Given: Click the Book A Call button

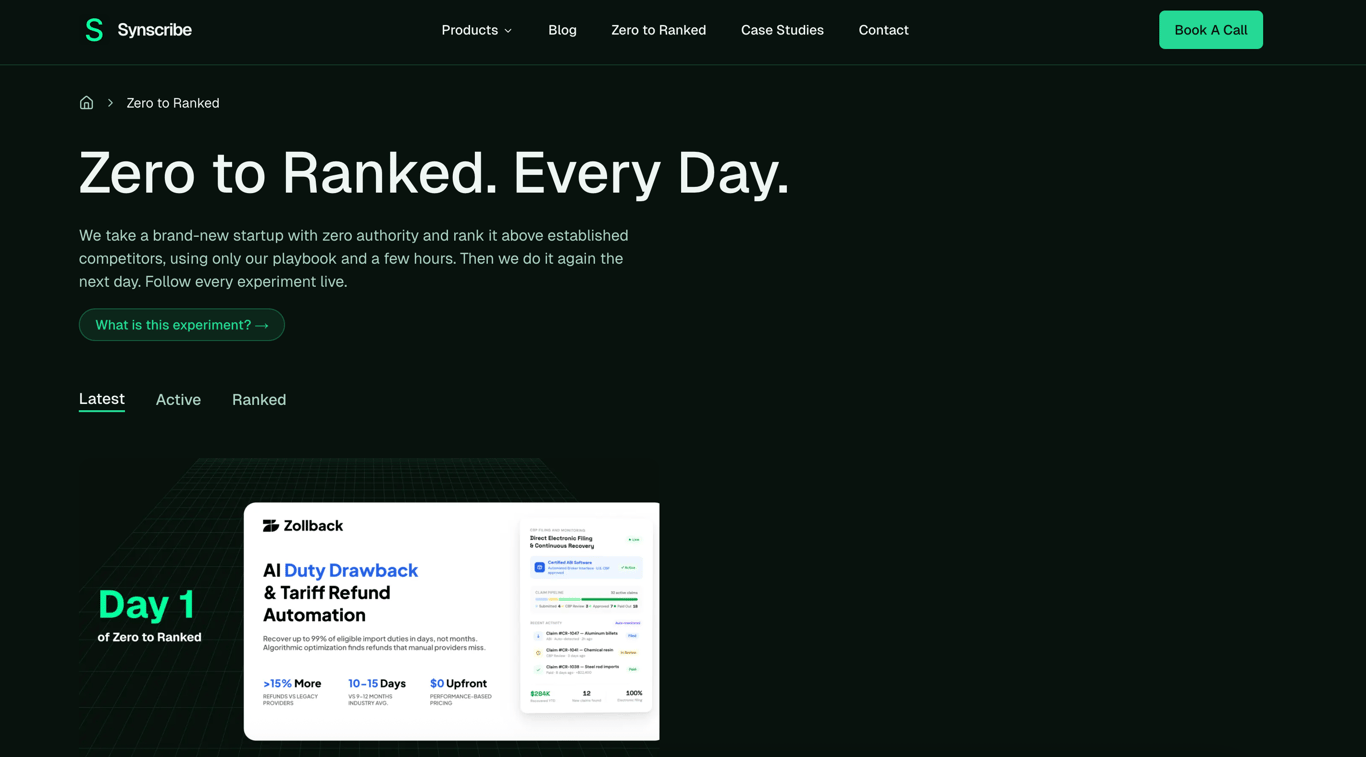Looking at the screenshot, I should pyautogui.click(x=1210, y=30).
